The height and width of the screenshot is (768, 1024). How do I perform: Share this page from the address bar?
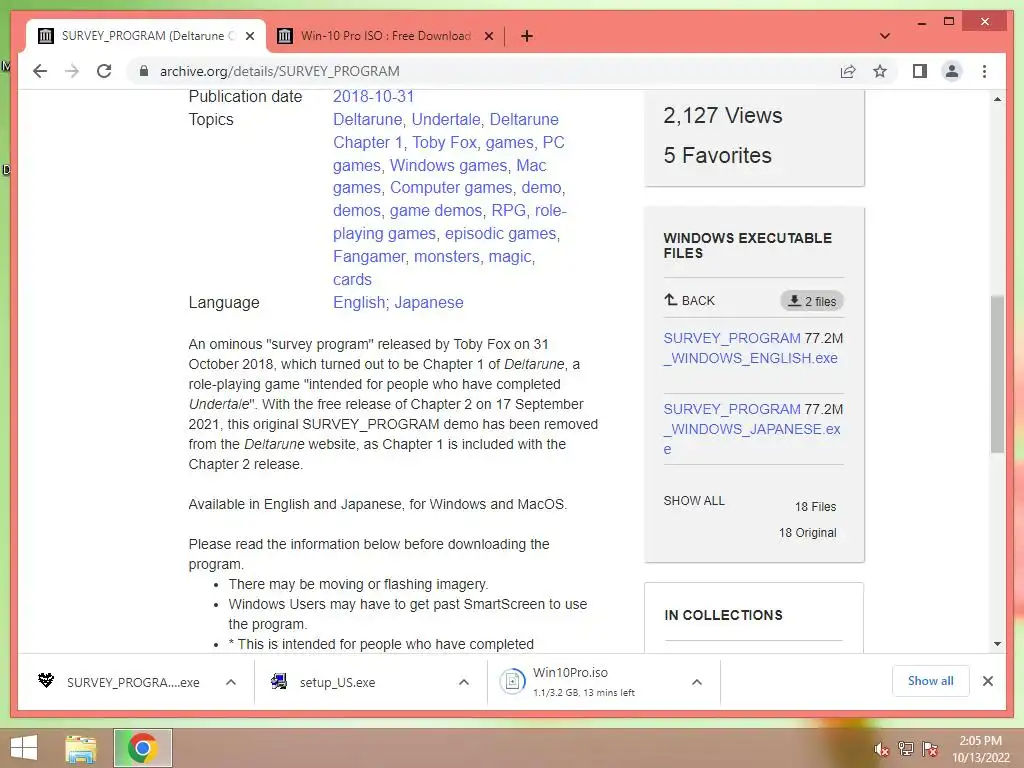(848, 71)
